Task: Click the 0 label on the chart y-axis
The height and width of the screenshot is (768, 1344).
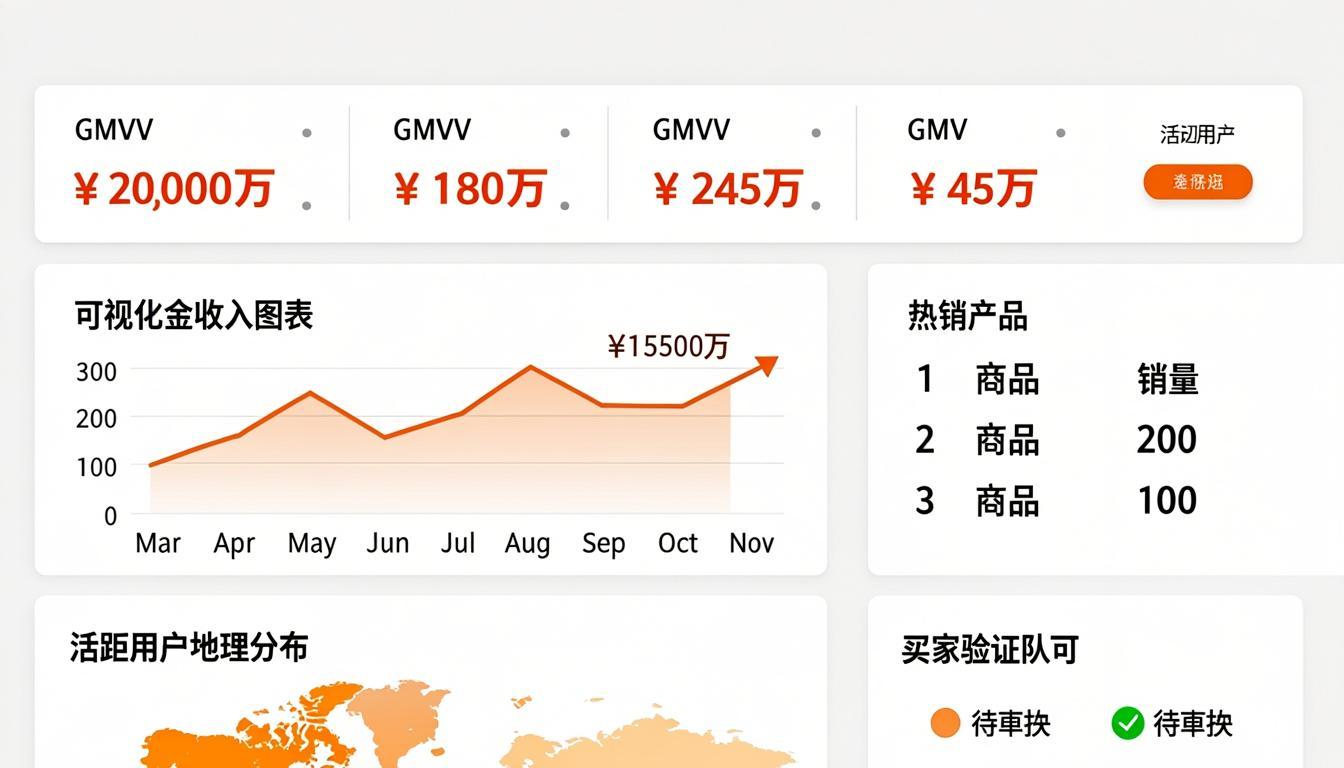Action: (x=110, y=516)
